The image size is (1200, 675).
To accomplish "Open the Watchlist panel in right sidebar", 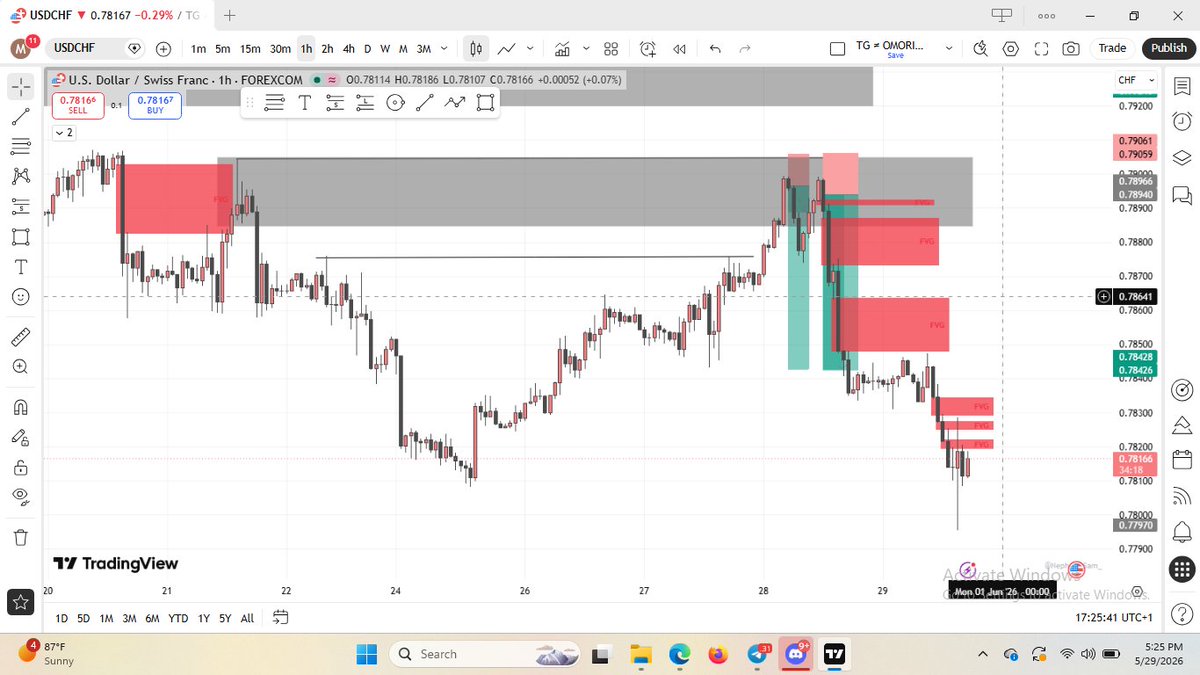I will pos(1180,87).
